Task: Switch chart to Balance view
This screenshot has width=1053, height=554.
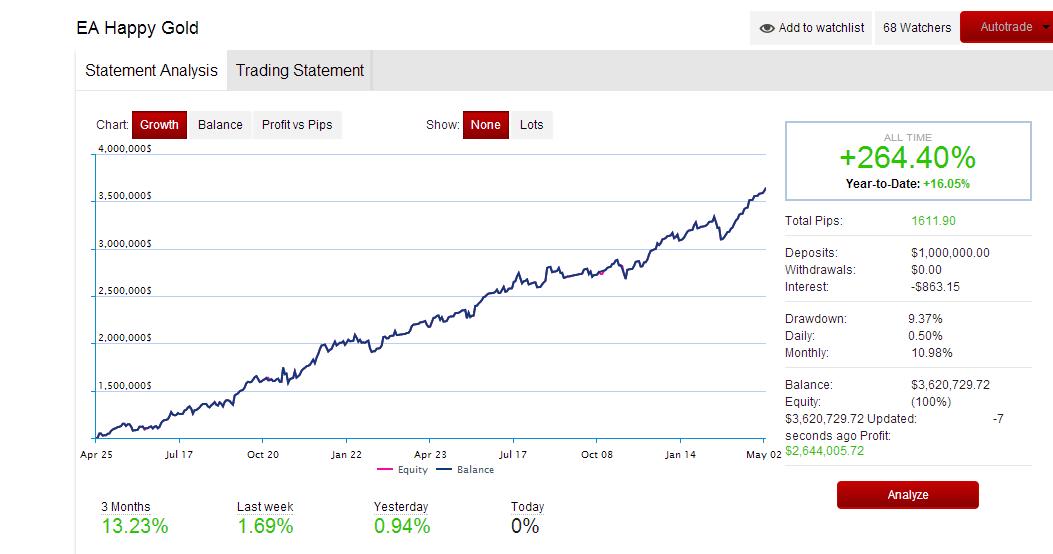Action: click(220, 125)
